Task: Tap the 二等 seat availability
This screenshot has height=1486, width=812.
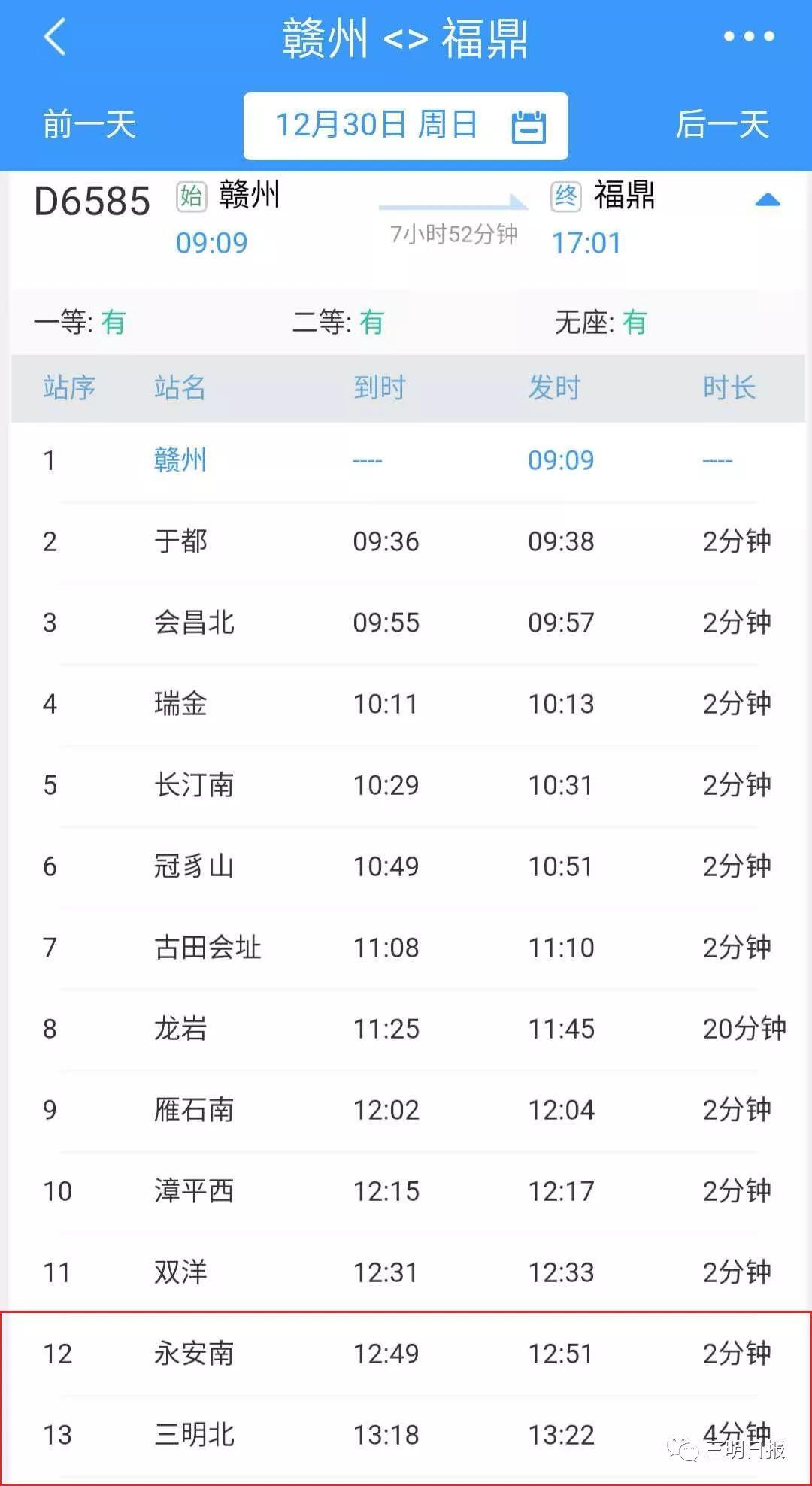Action: pyautogui.click(x=338, y=323)
